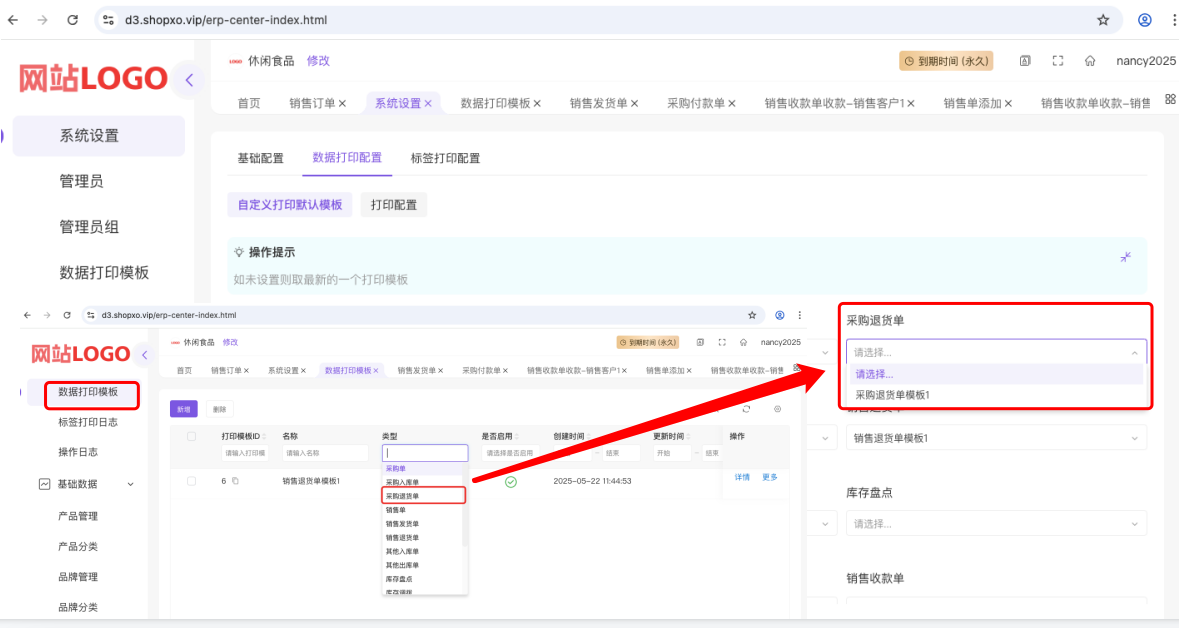Viewport: 1179px width, 628px height.
Task: Click the inset browser's bookmark star
Action: tap(752, 315)
